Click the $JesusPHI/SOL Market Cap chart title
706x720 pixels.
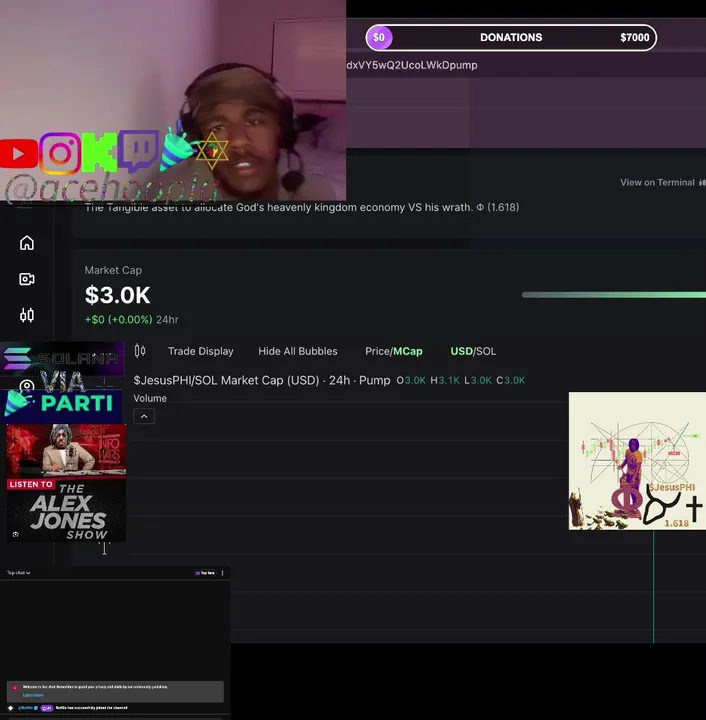262,380
